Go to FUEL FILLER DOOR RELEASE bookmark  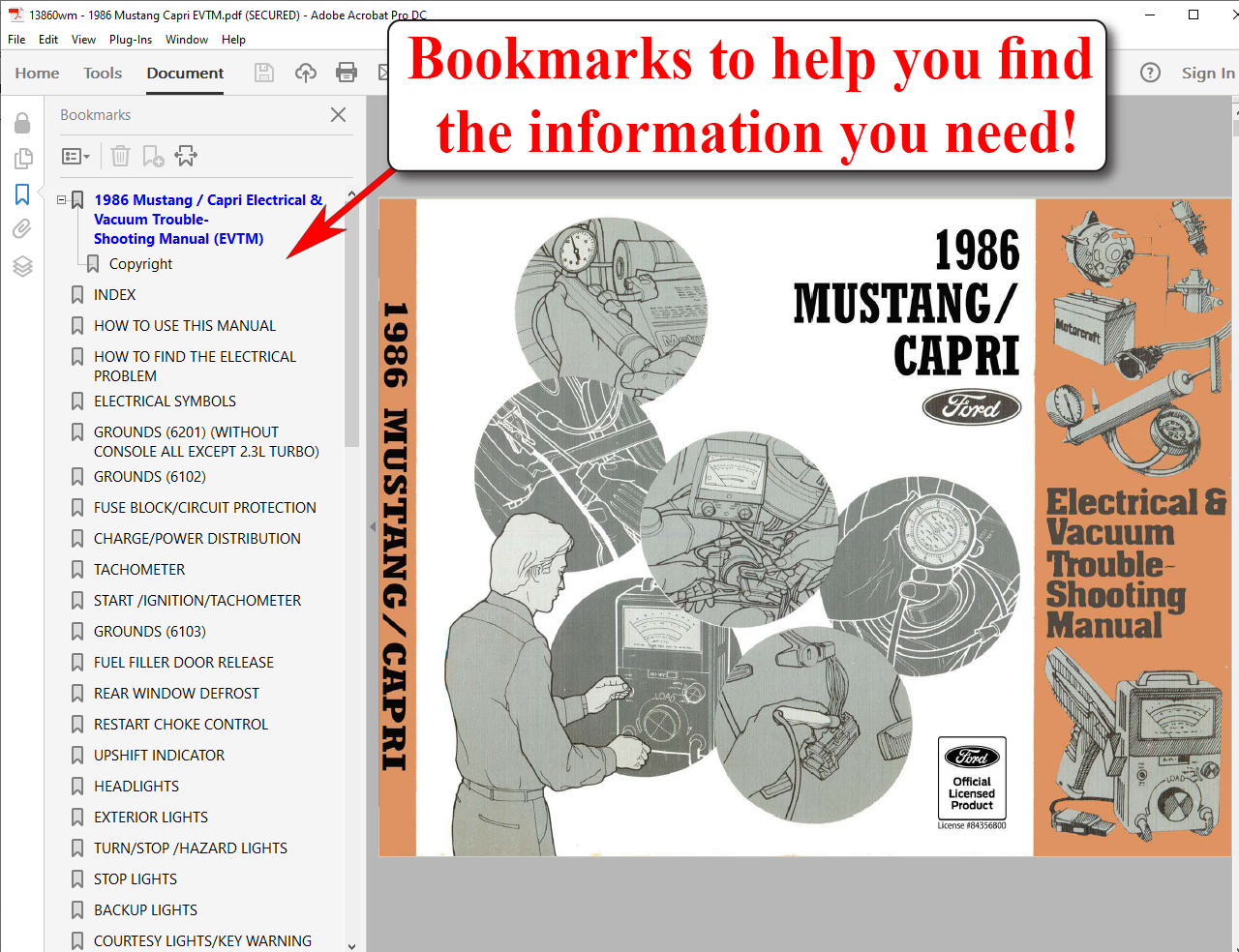pyautogui.click(x=184, y=663)
